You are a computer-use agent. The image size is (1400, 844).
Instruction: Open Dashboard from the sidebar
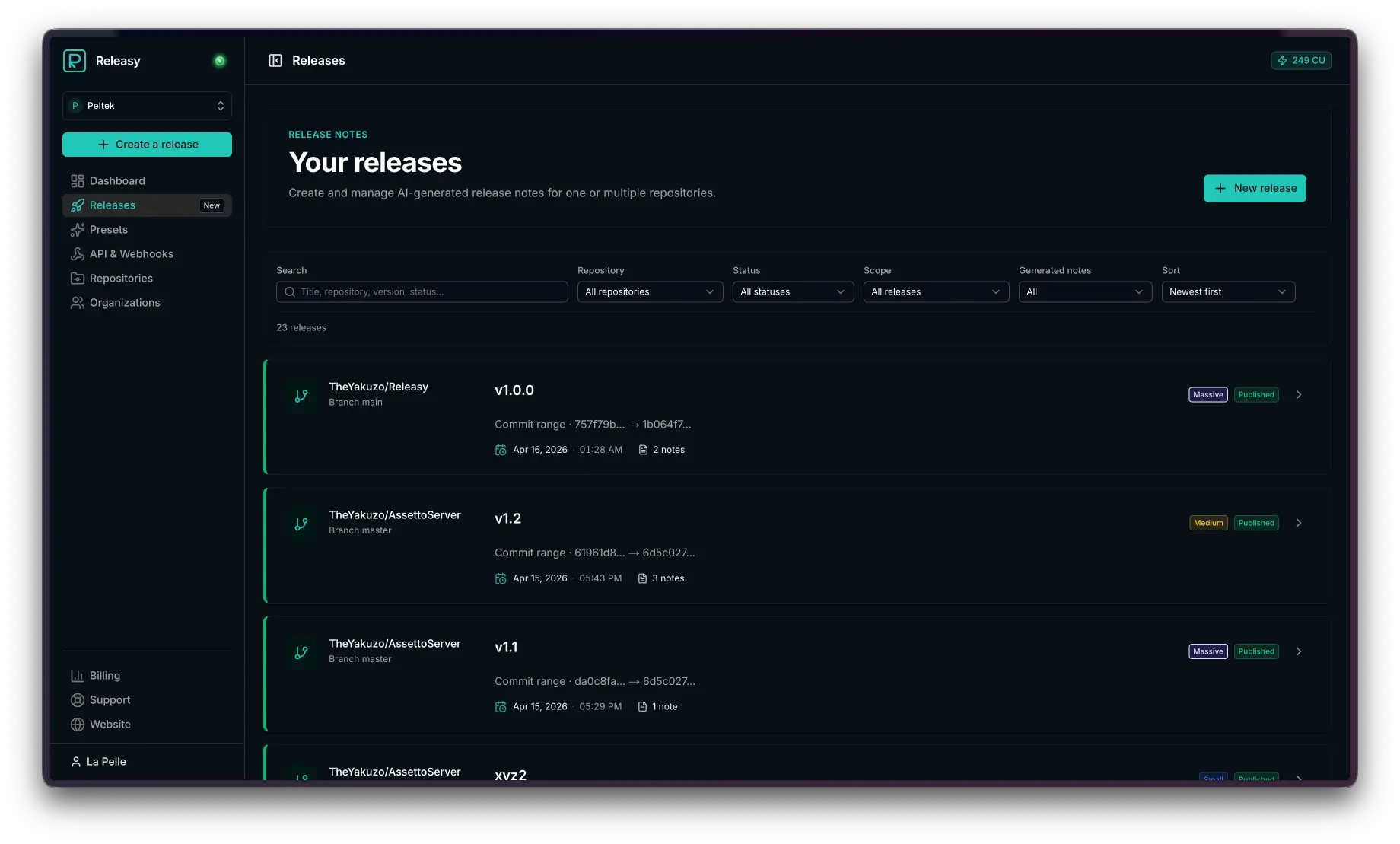pyautogui.click(x=147, y=181)
